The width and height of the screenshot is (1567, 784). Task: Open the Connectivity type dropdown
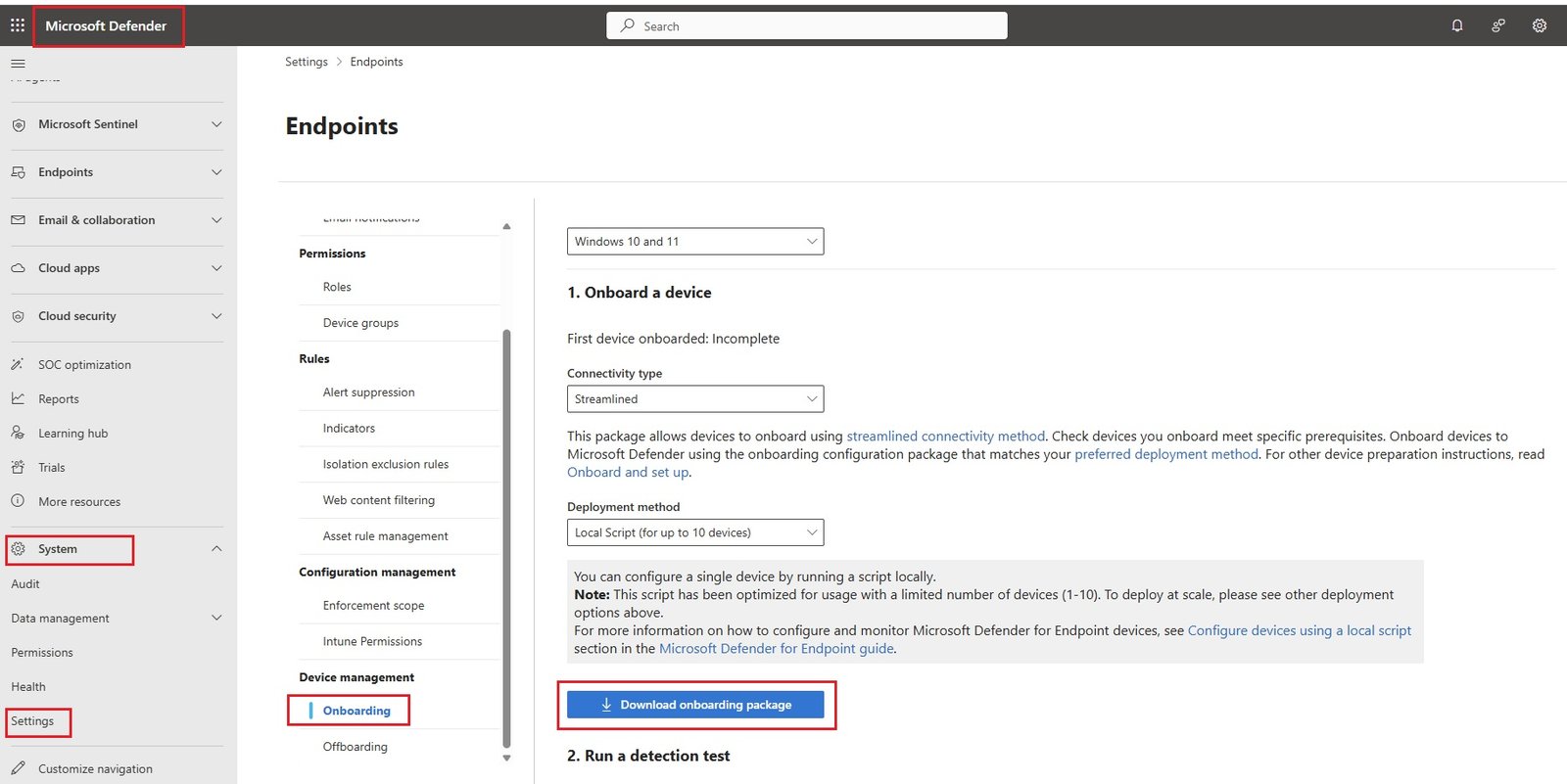tap(695, 399)
